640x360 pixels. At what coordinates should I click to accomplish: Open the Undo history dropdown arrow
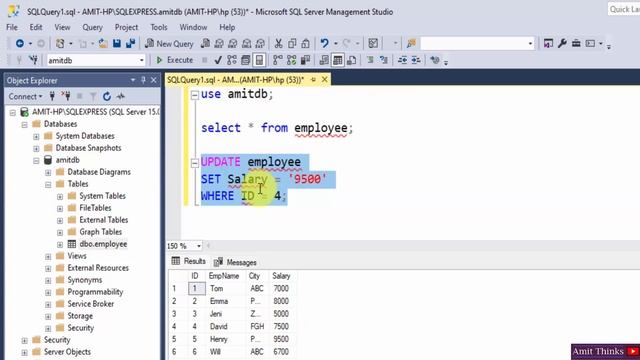pyautogui.click(x=336, y=44)
